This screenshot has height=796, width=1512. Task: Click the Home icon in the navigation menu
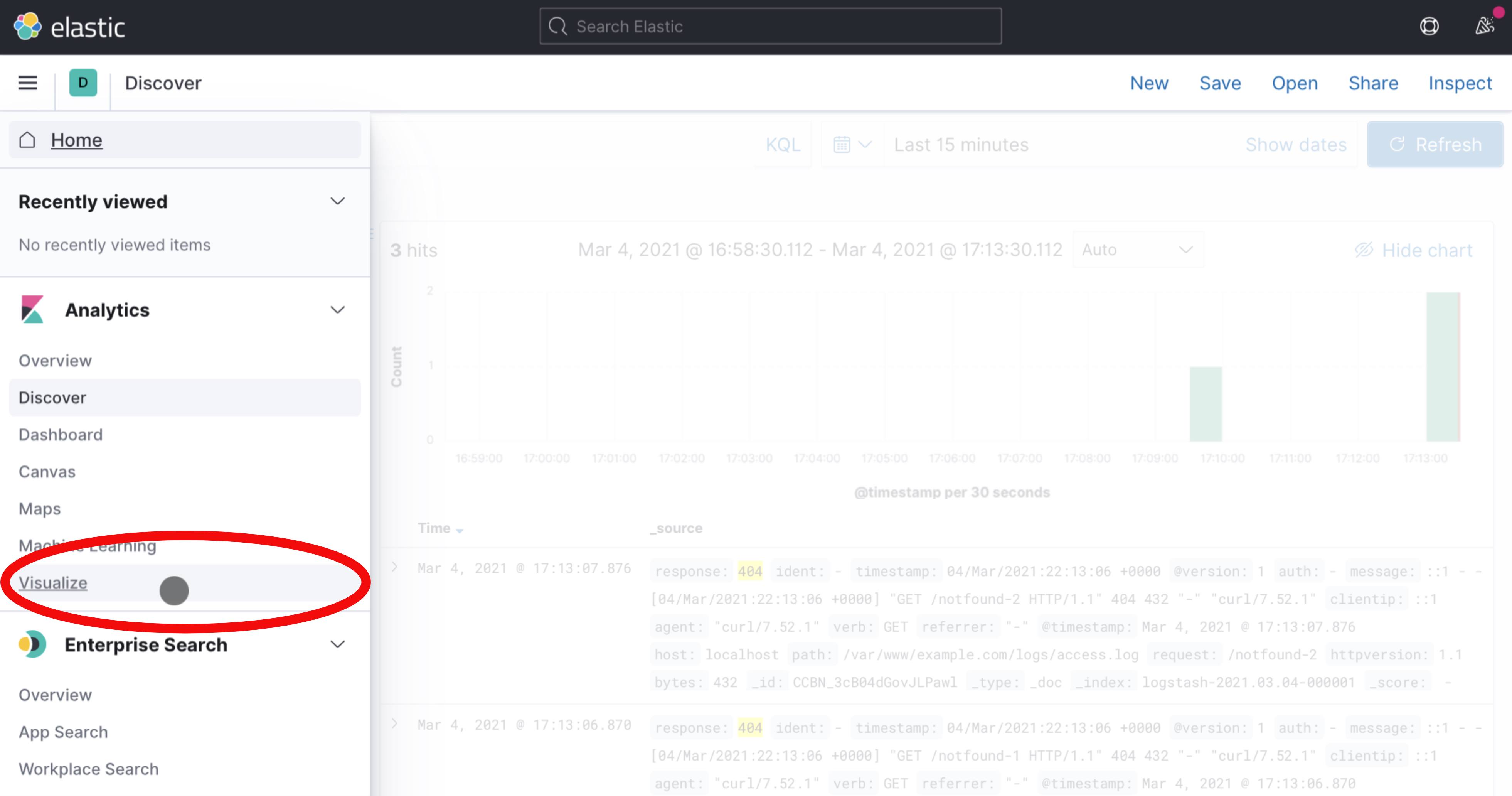(x=27, y=140)
